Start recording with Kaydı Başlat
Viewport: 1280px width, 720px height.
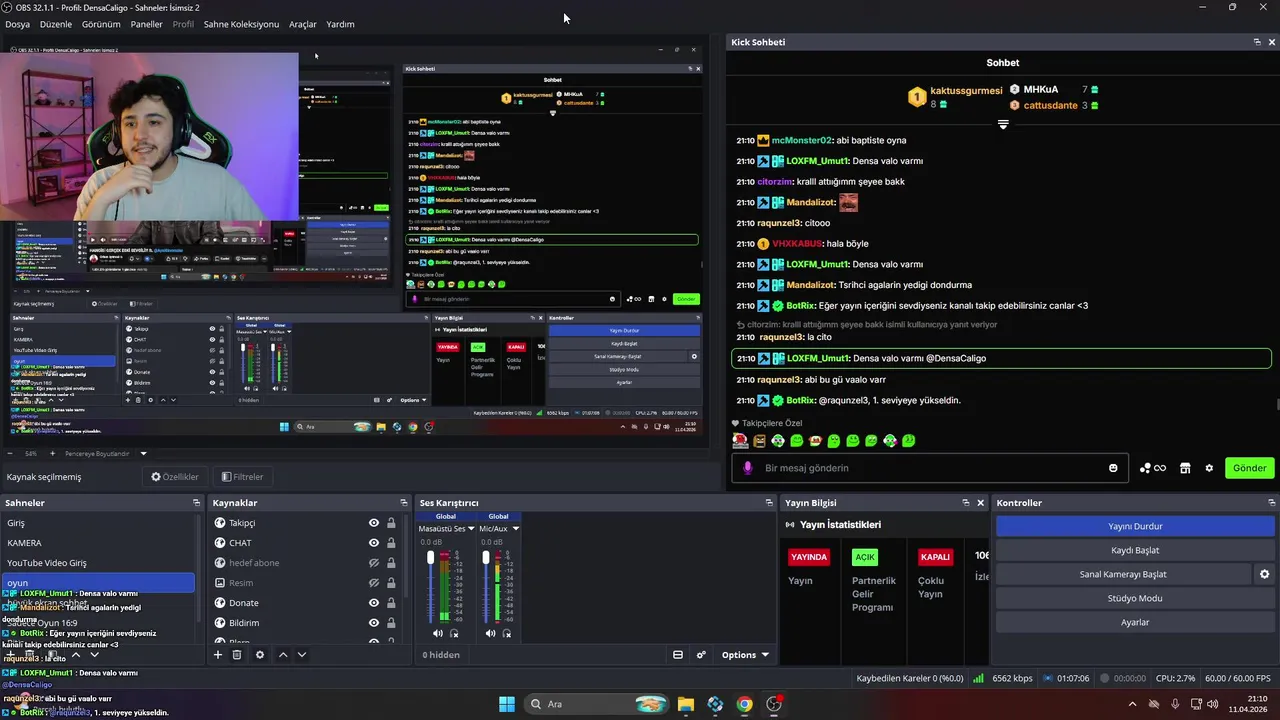point(1135,550)
